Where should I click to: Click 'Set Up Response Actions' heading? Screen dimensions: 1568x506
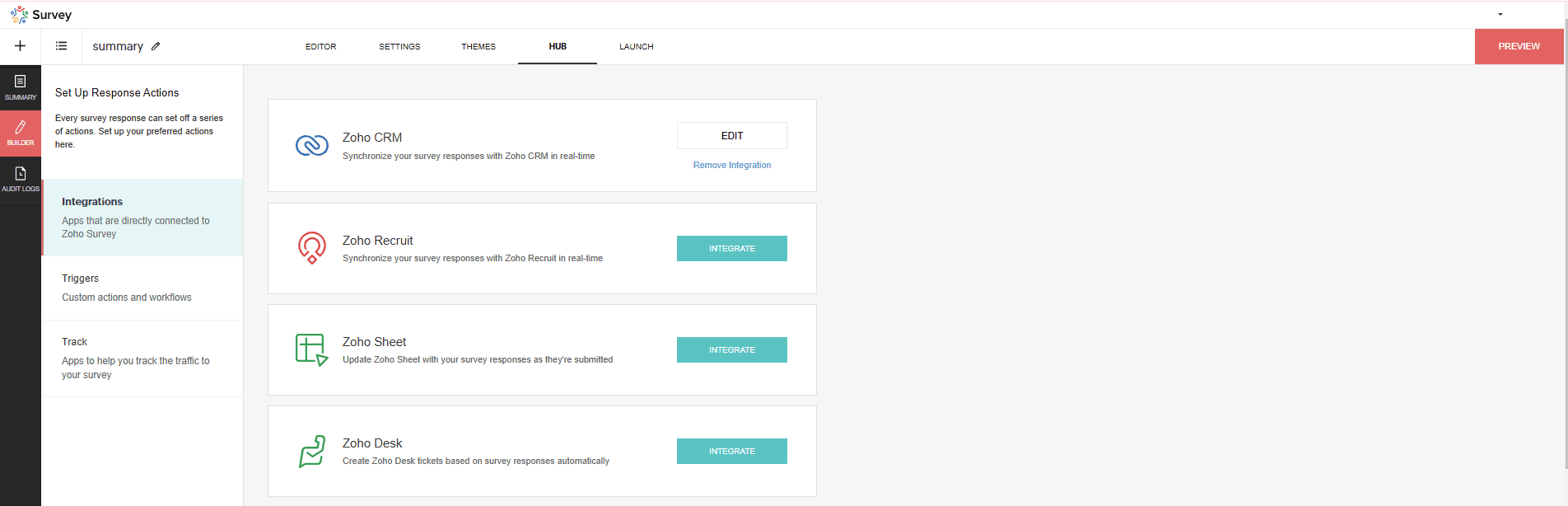(117, 92)
